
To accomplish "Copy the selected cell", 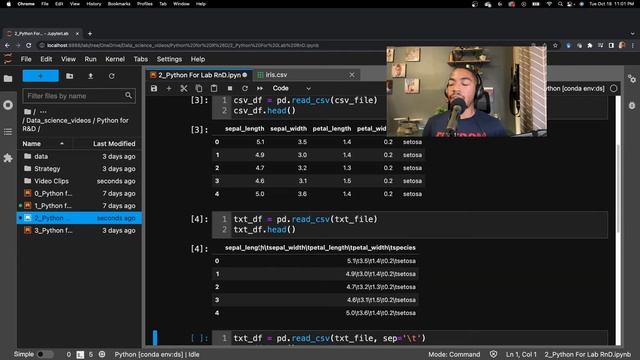I will point(199,88).
